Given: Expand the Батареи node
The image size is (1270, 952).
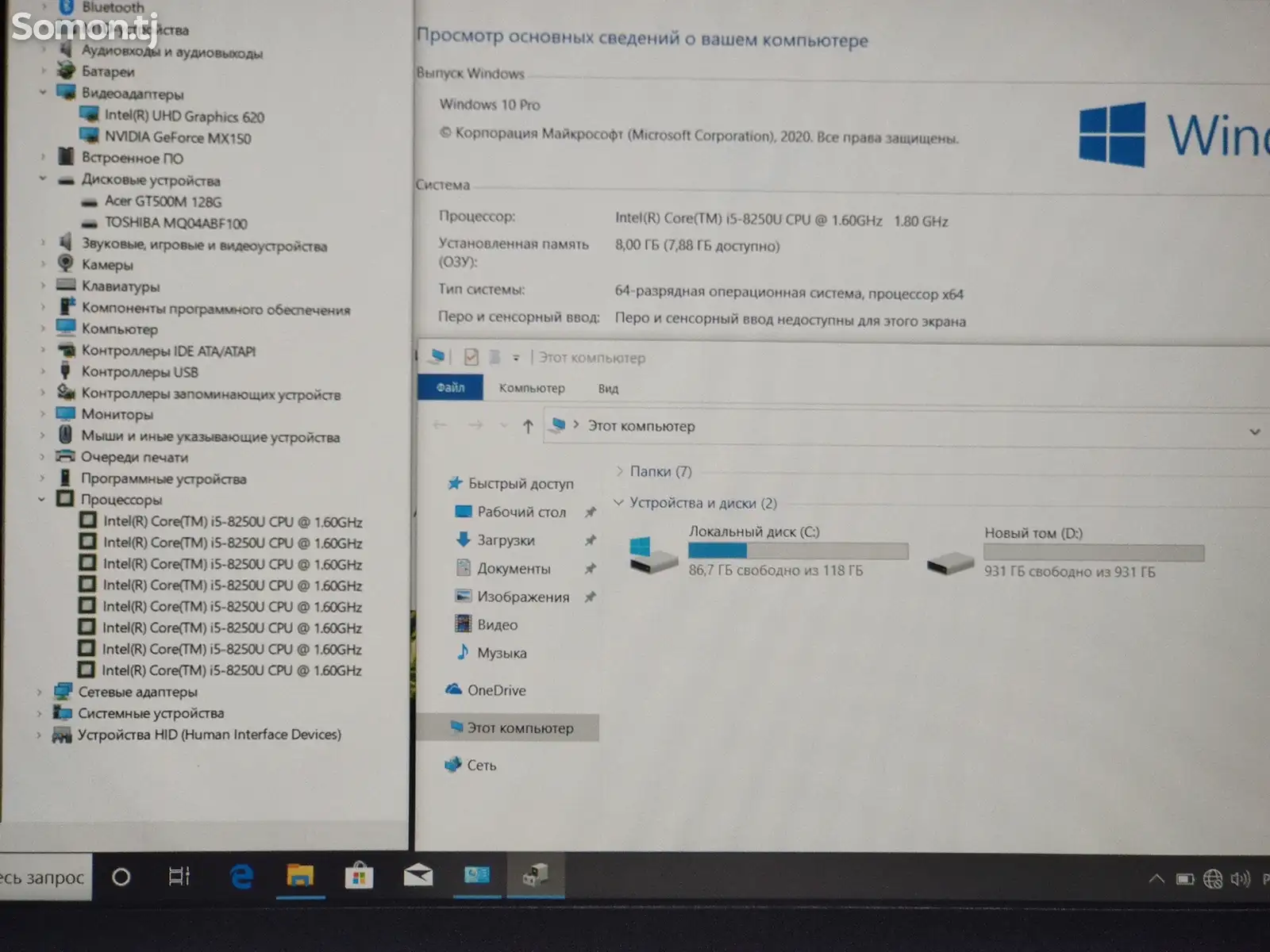Looking at the screenshot, I should click(44, 71).
